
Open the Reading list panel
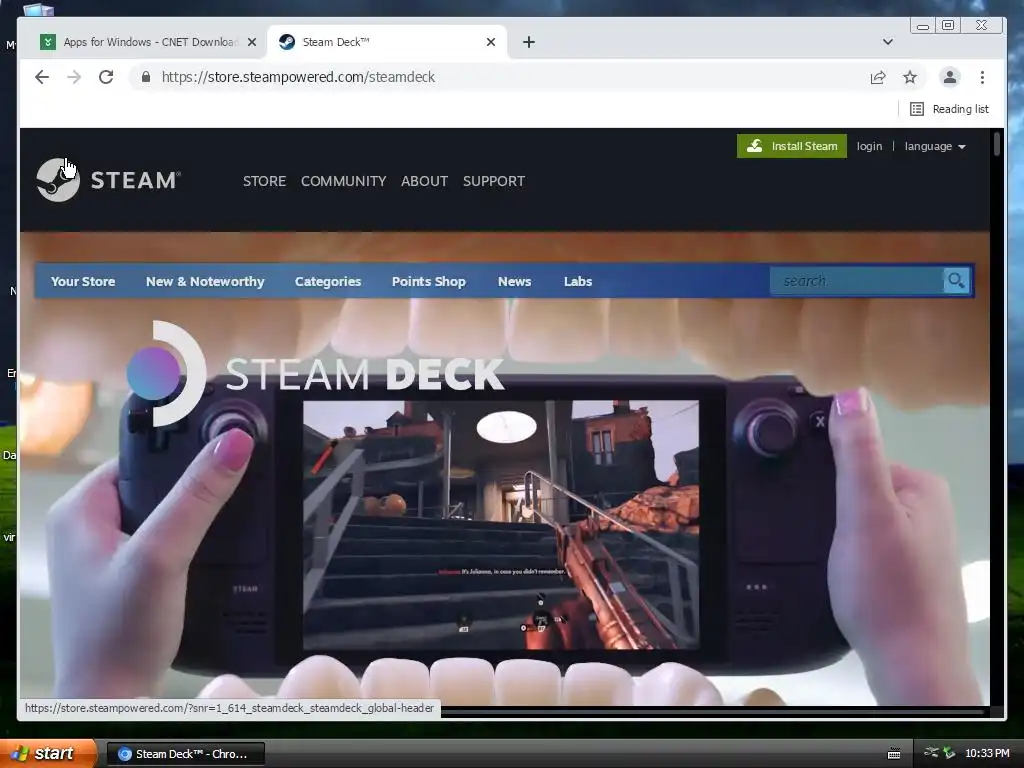(950, 109)
